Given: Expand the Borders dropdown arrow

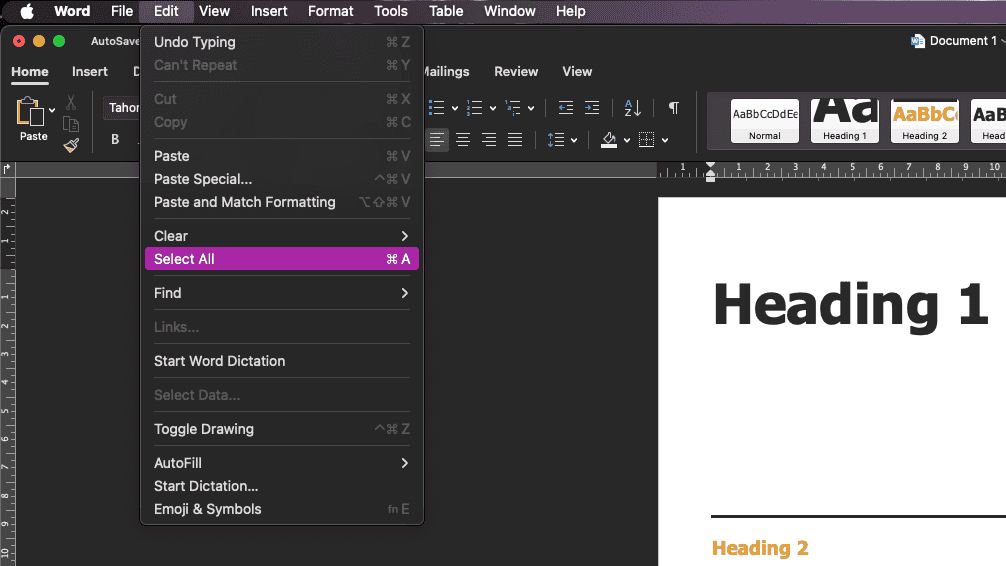Looking at the screenshot, I should click(665, 140).
